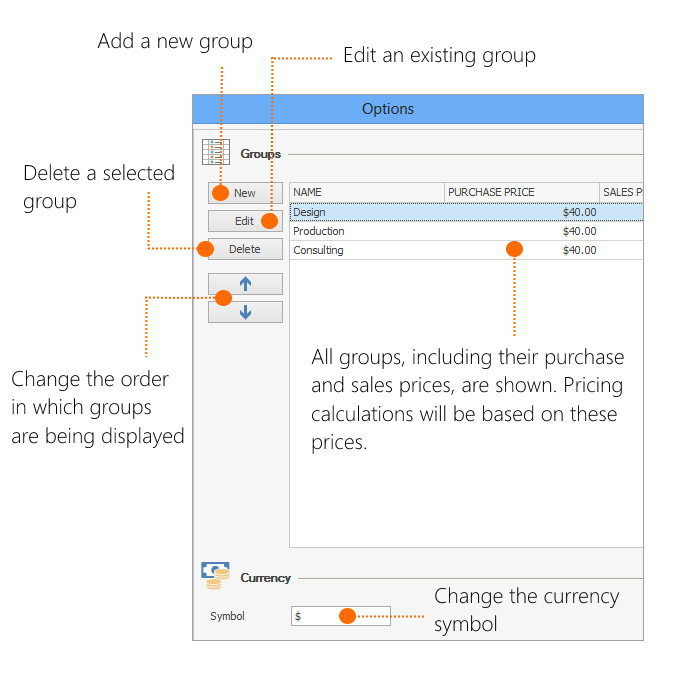The height and width of the screenshot is (690, 700).
Task: Move selected group up with arrow button
Action: (245, 284)
